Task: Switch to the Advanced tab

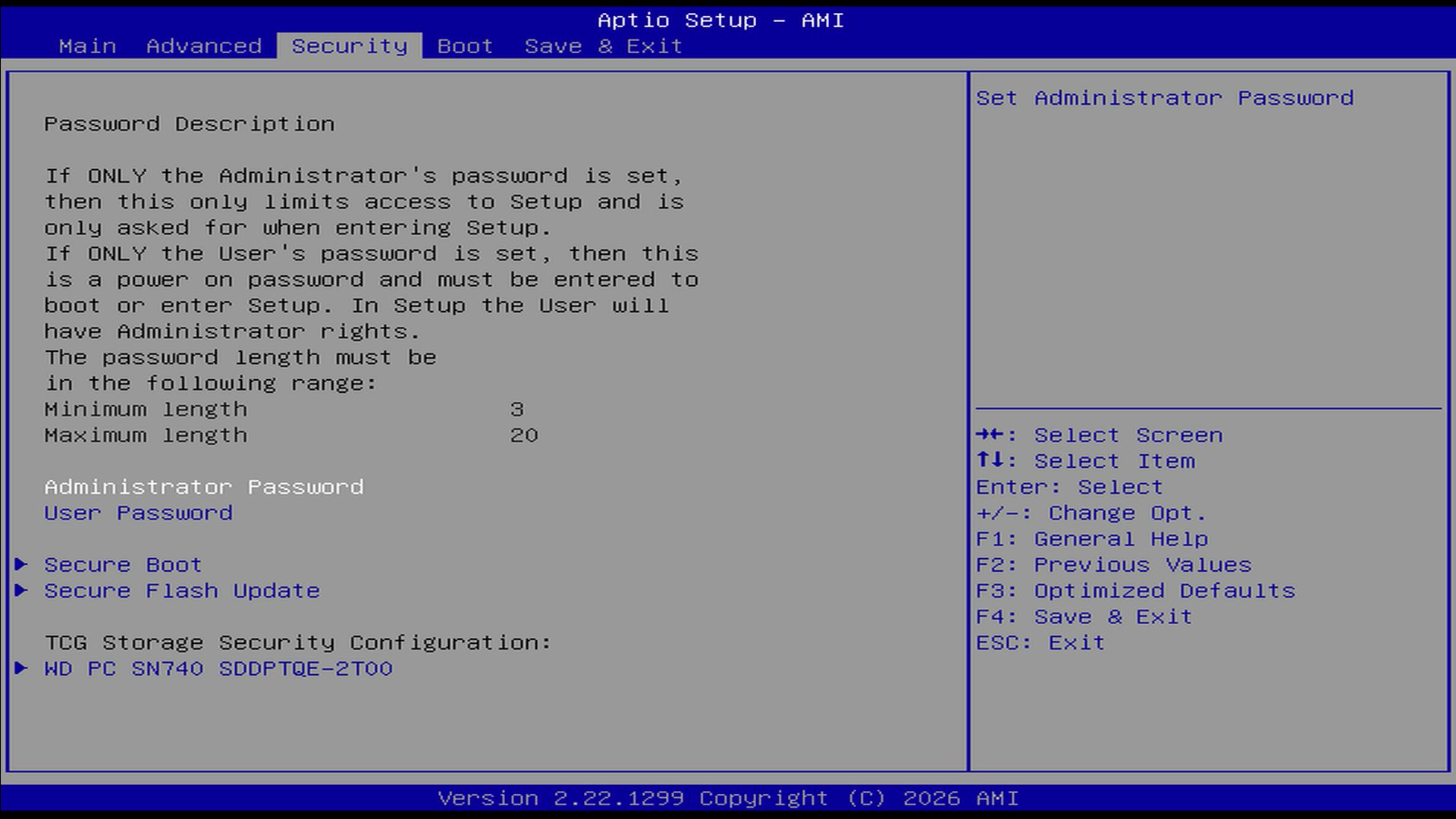Action: 203,46
